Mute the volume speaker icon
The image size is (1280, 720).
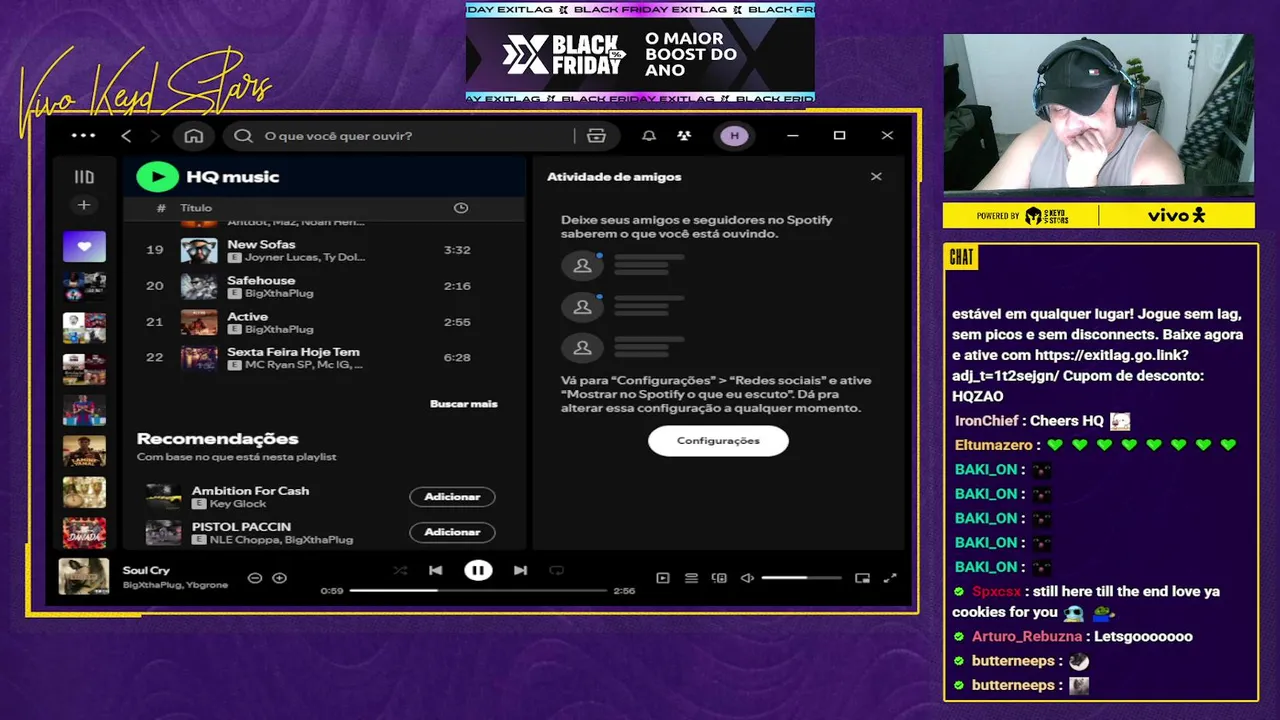[747, 578]
